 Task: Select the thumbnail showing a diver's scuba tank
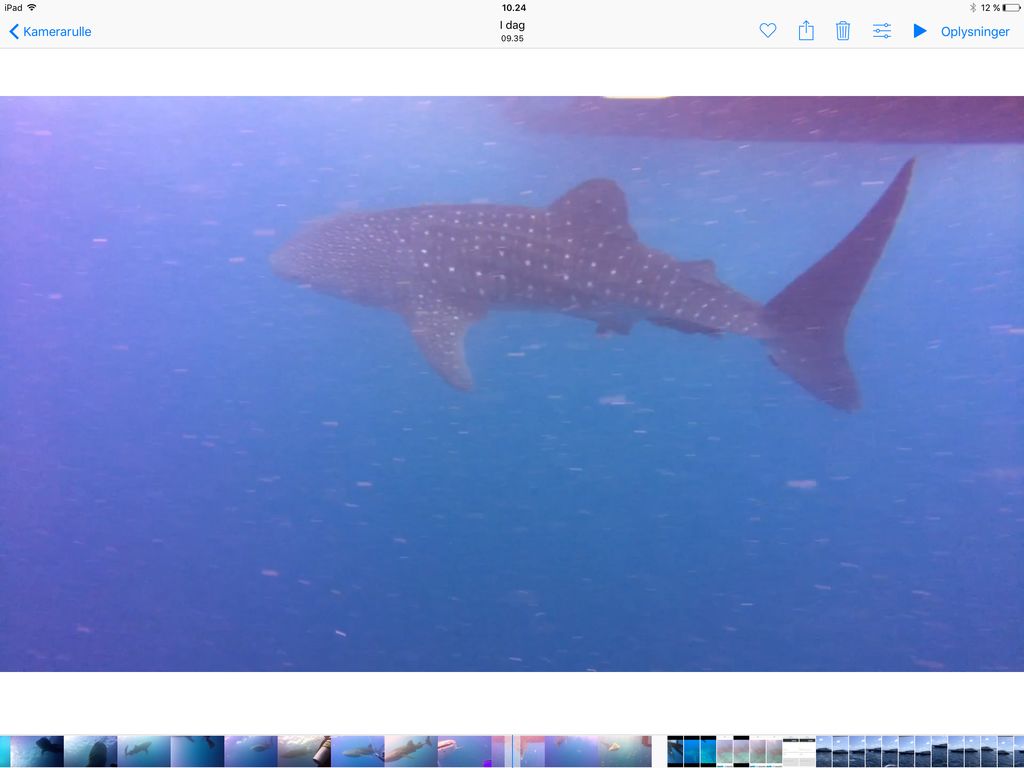point(304,751)
